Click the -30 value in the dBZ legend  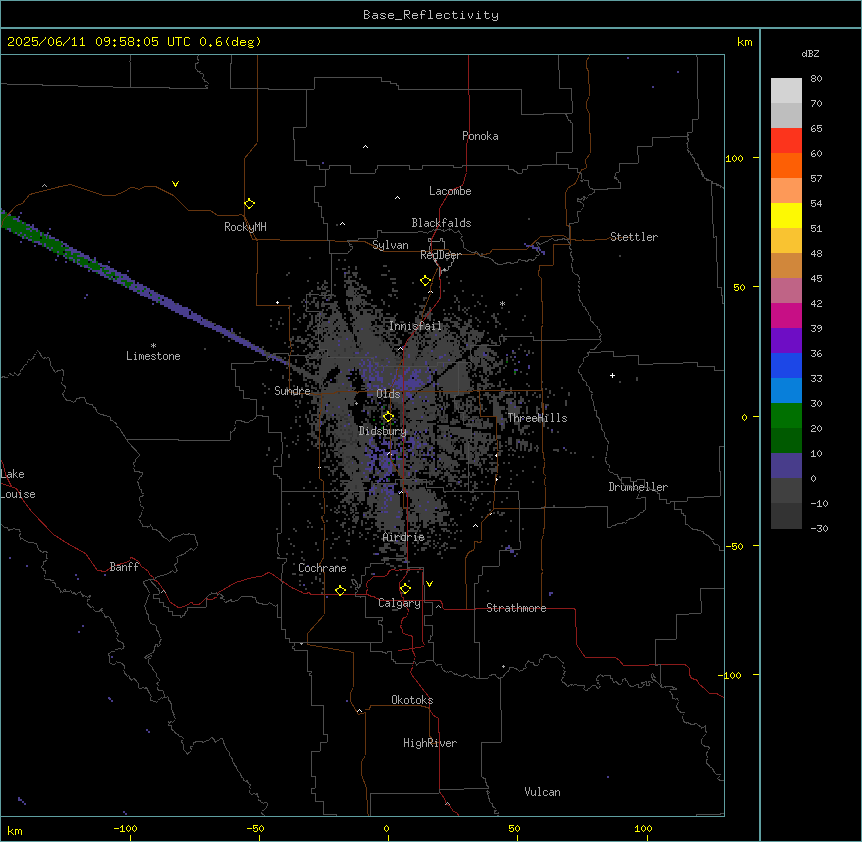point(819,528)
